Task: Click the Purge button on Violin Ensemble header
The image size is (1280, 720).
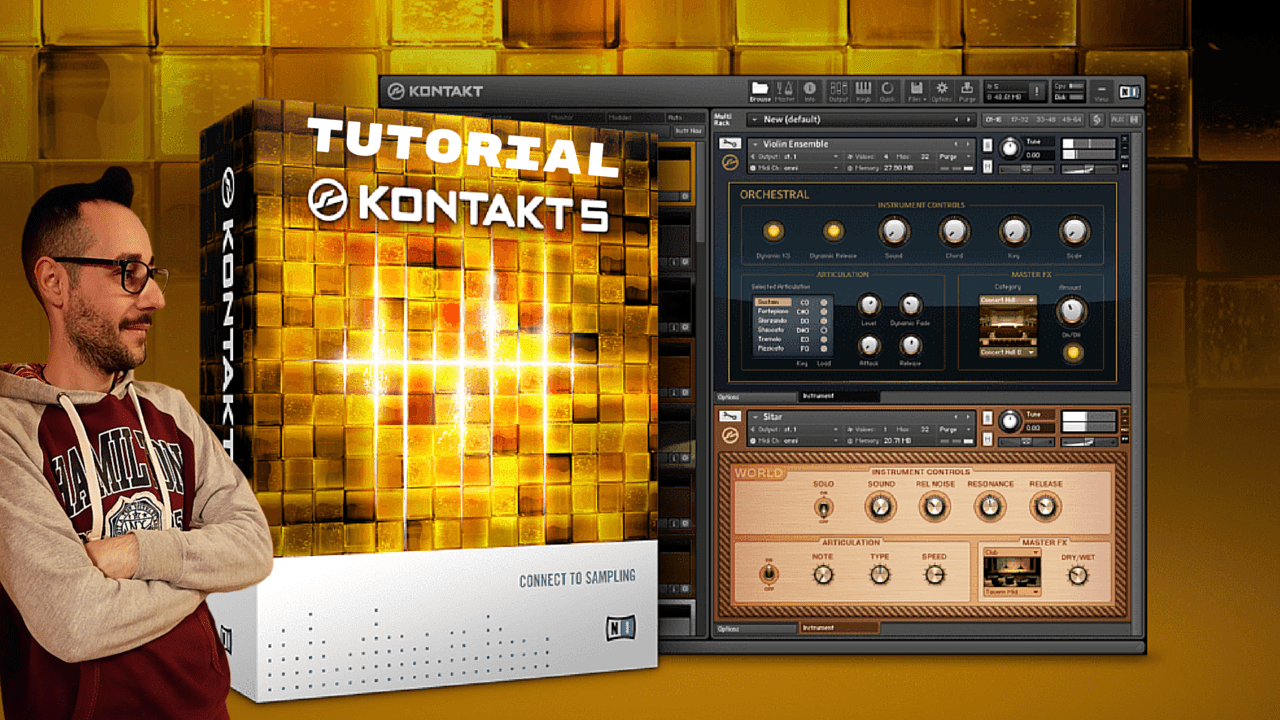Action: point(950,156)
